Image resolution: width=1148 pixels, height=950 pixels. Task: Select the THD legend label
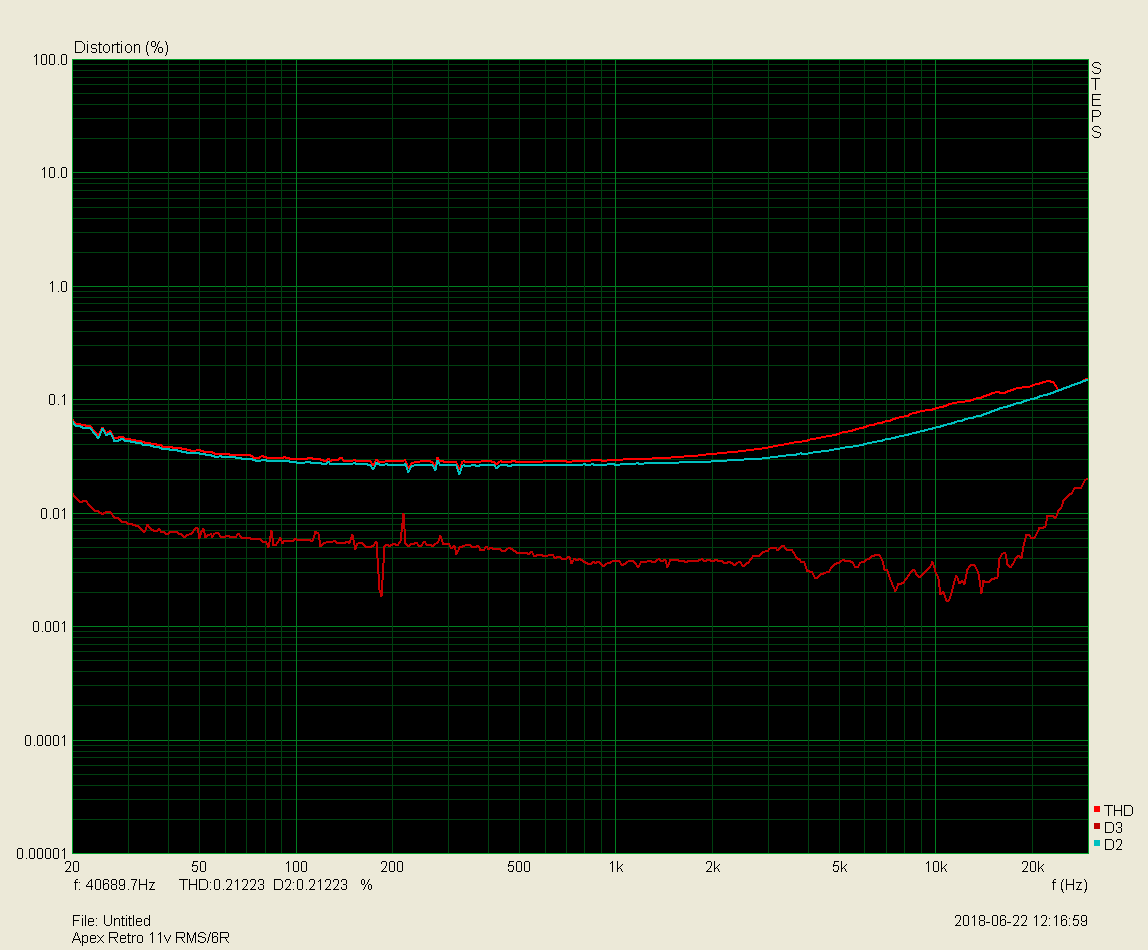(x=1119, y=811)
